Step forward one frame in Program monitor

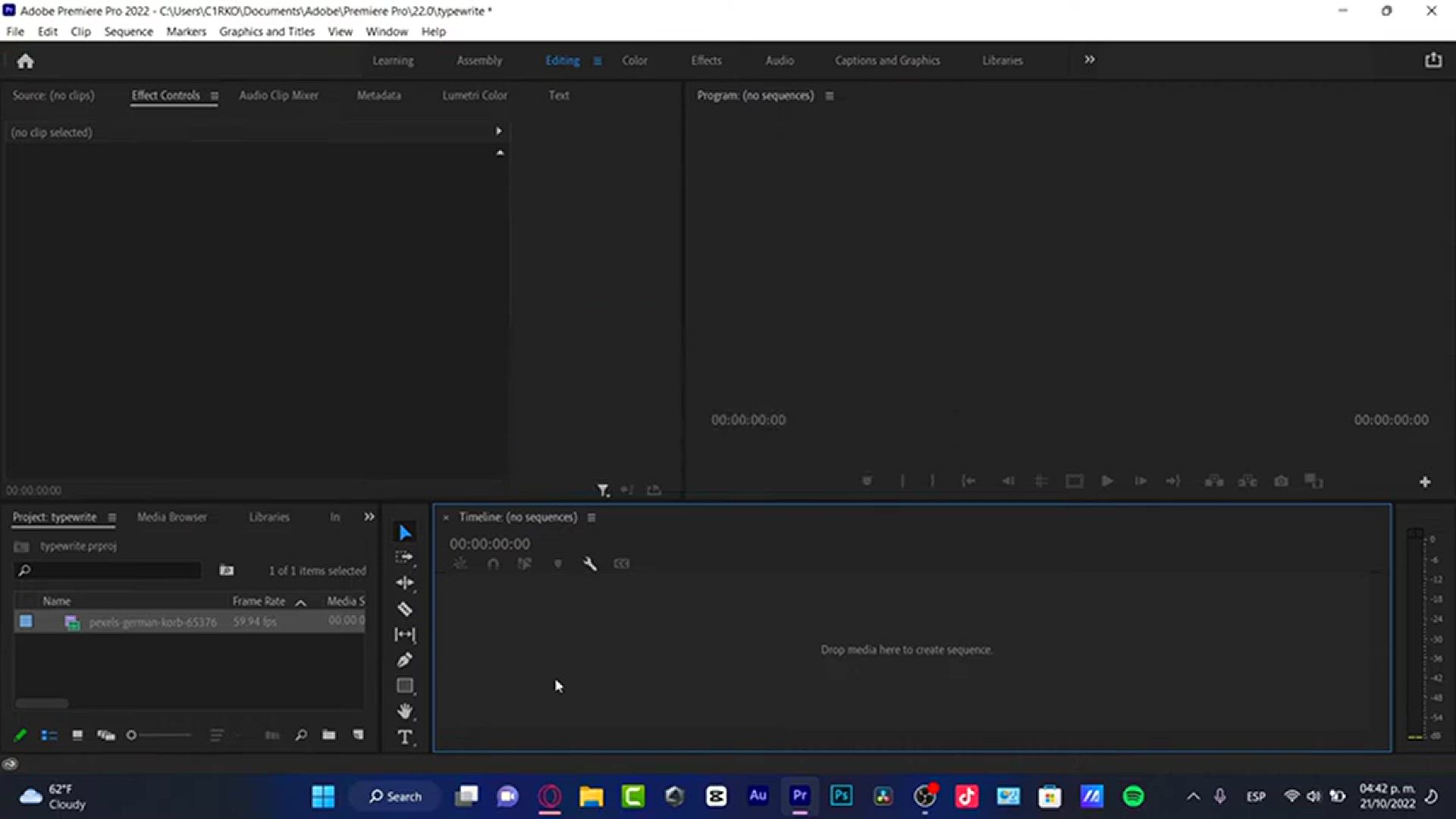[1141, 481]
